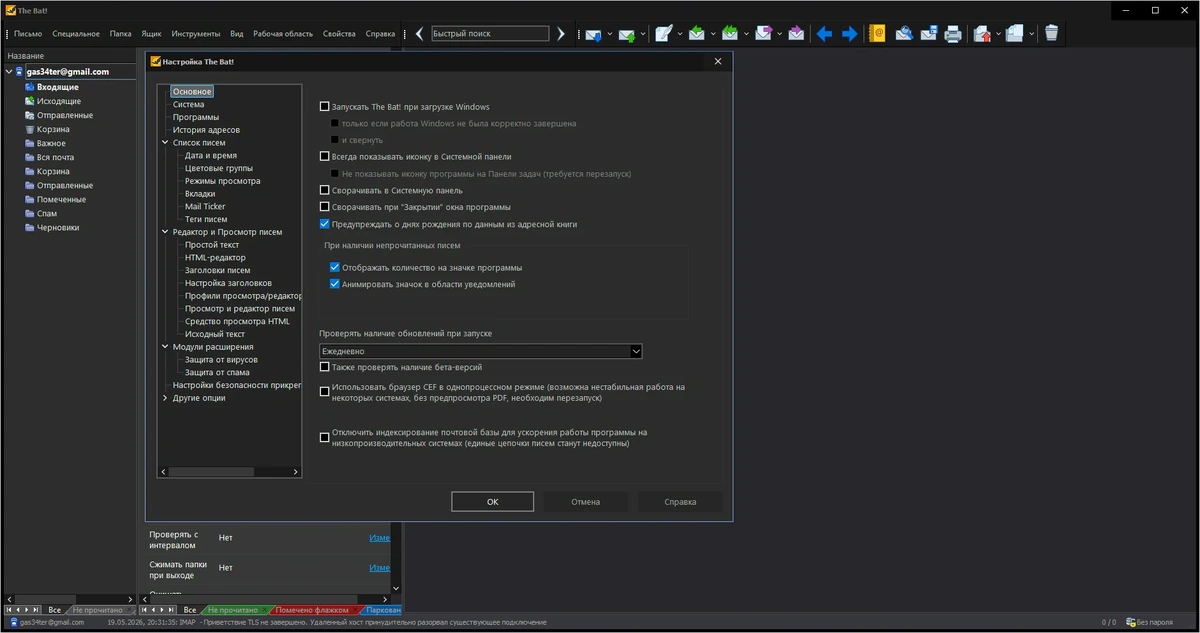This screenshot has height=633, width=1200.
Task: Enable 'Сворачивать в Системную панель' checkbox
Action: [324, 190]
